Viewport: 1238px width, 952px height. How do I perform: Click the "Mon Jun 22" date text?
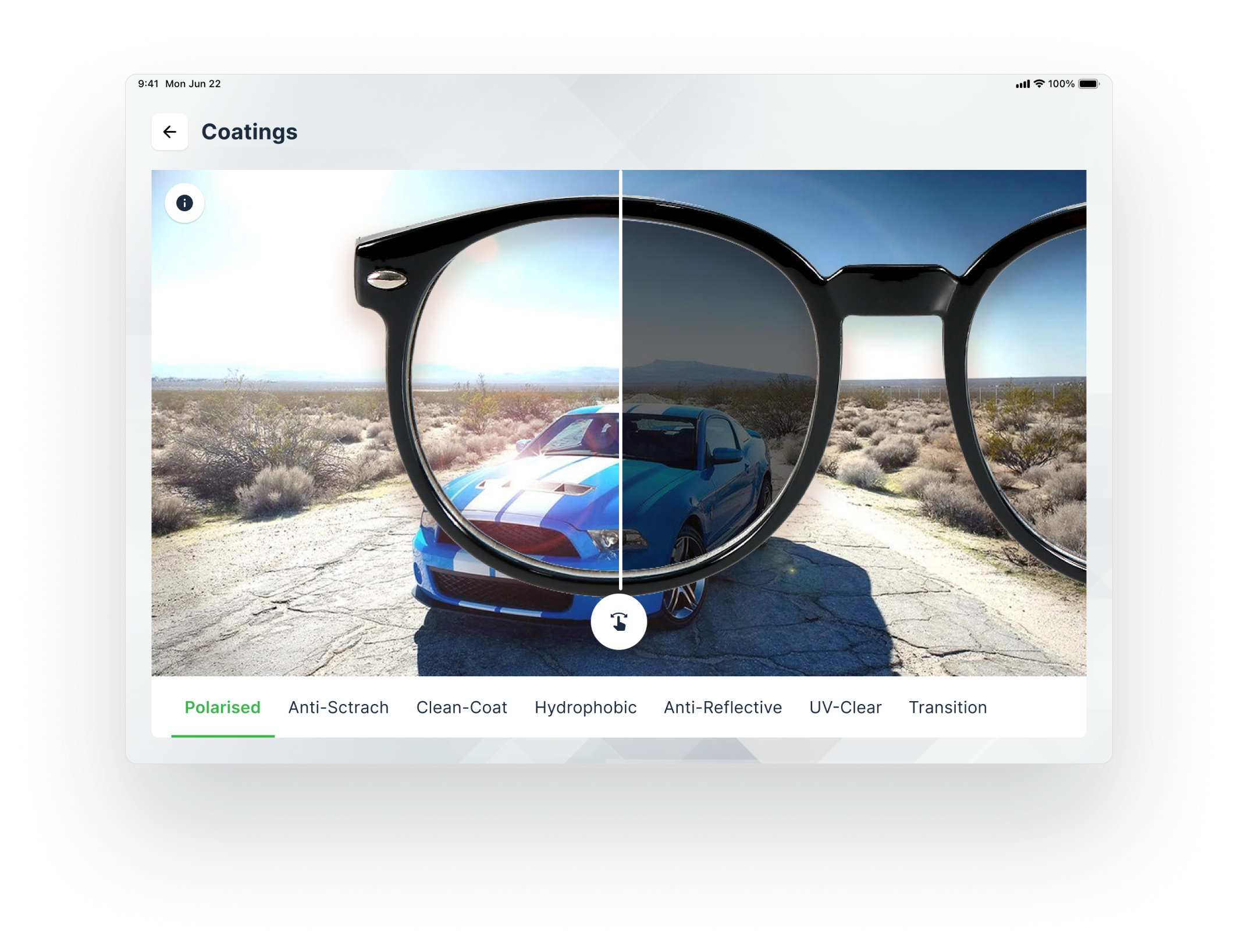193,84
